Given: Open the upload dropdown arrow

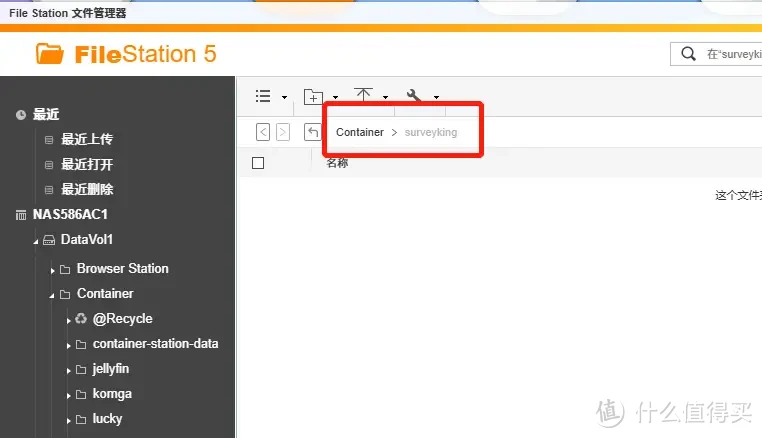Looking at the screenshot, I should [385, 97].
